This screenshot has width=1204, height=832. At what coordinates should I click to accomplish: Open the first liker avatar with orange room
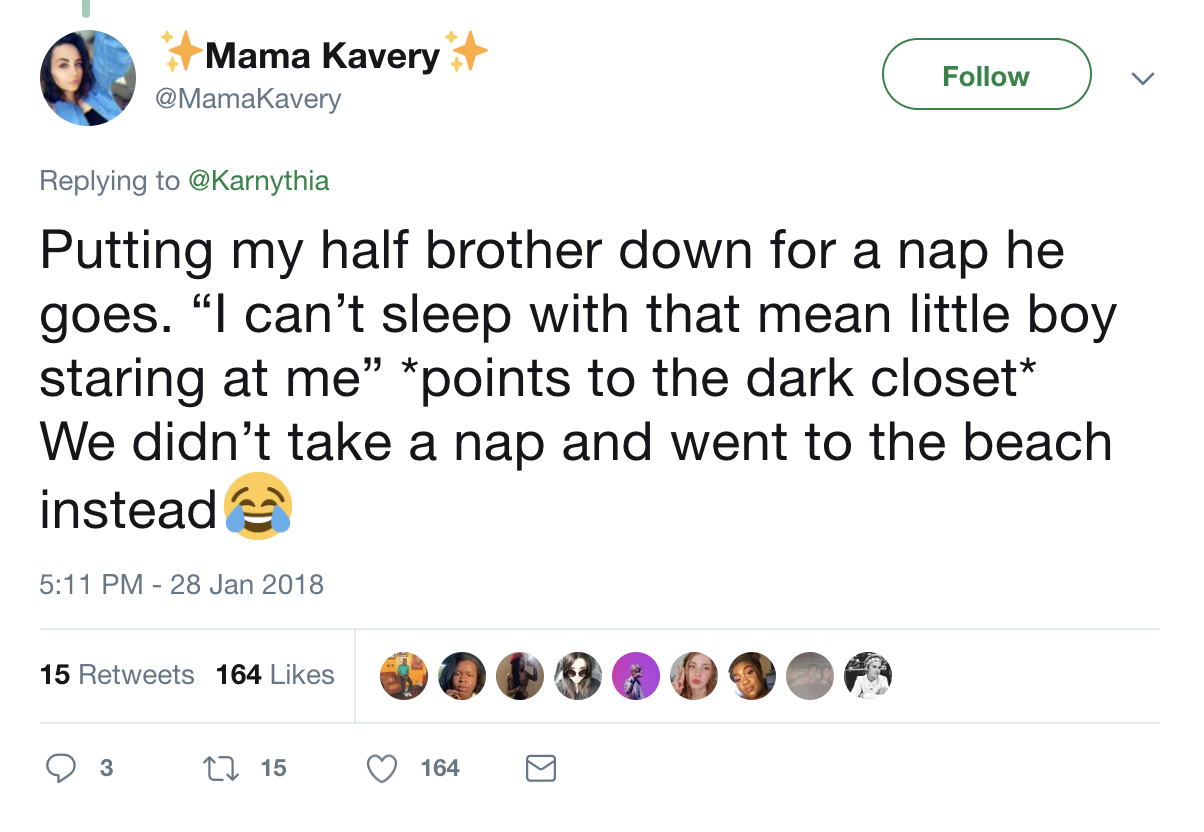(x=404, y=676)
